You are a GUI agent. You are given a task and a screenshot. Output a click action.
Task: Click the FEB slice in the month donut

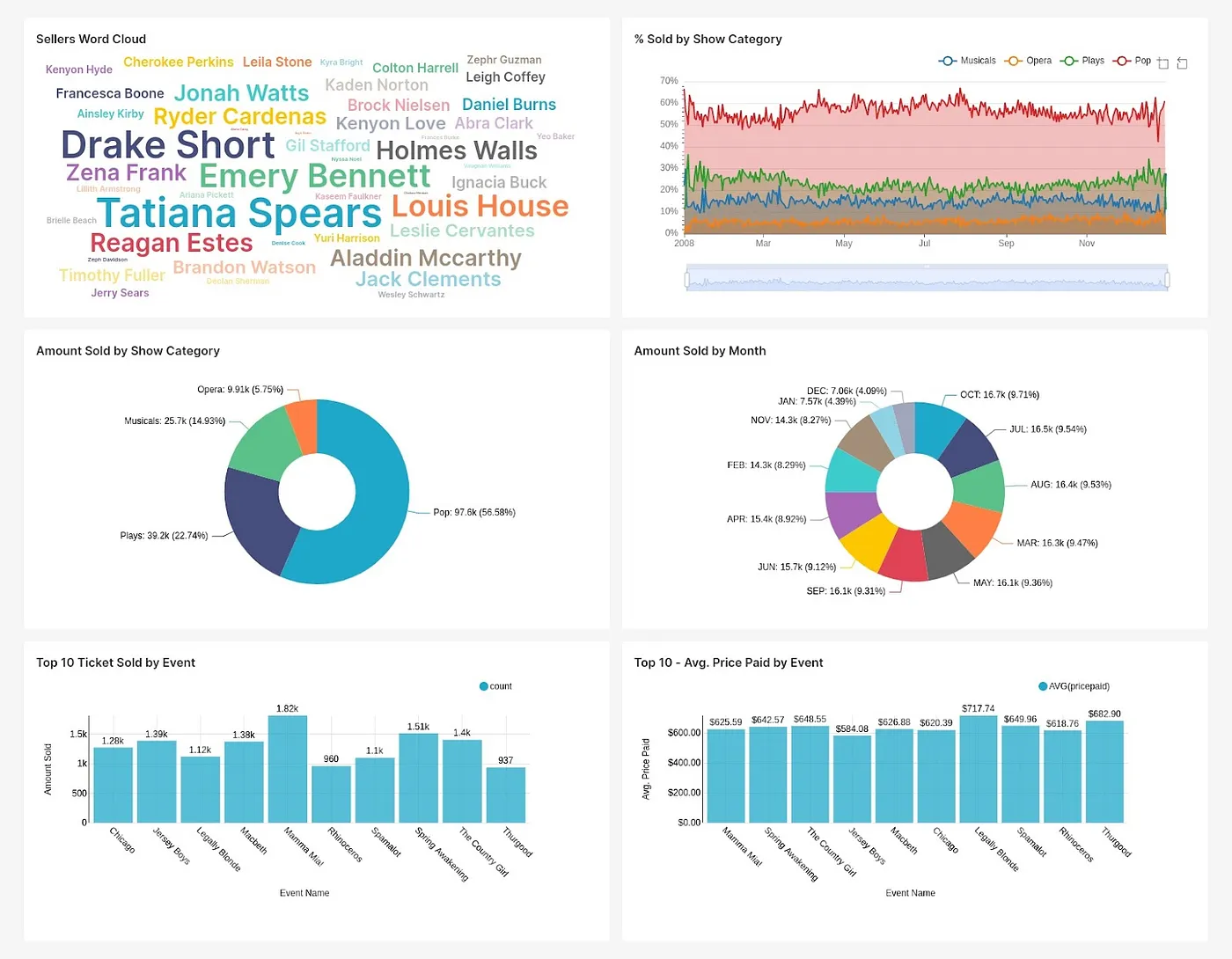852,472
